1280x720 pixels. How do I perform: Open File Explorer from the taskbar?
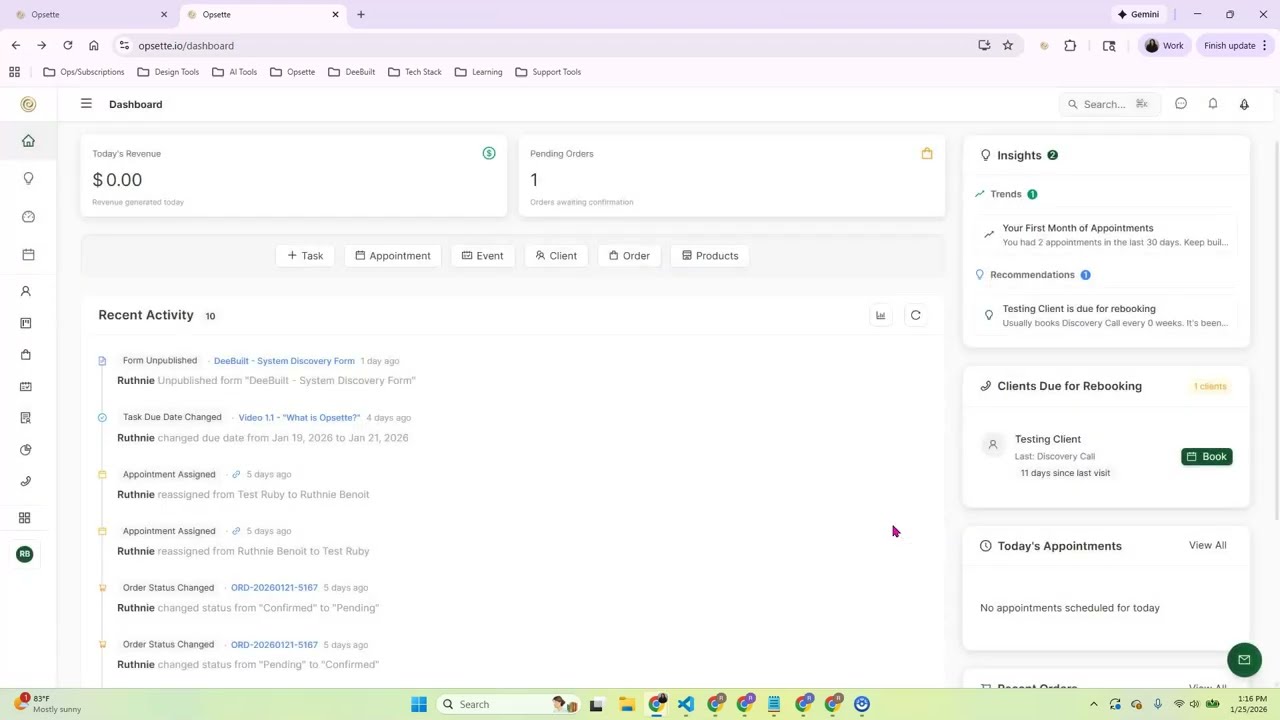[627, 705]
